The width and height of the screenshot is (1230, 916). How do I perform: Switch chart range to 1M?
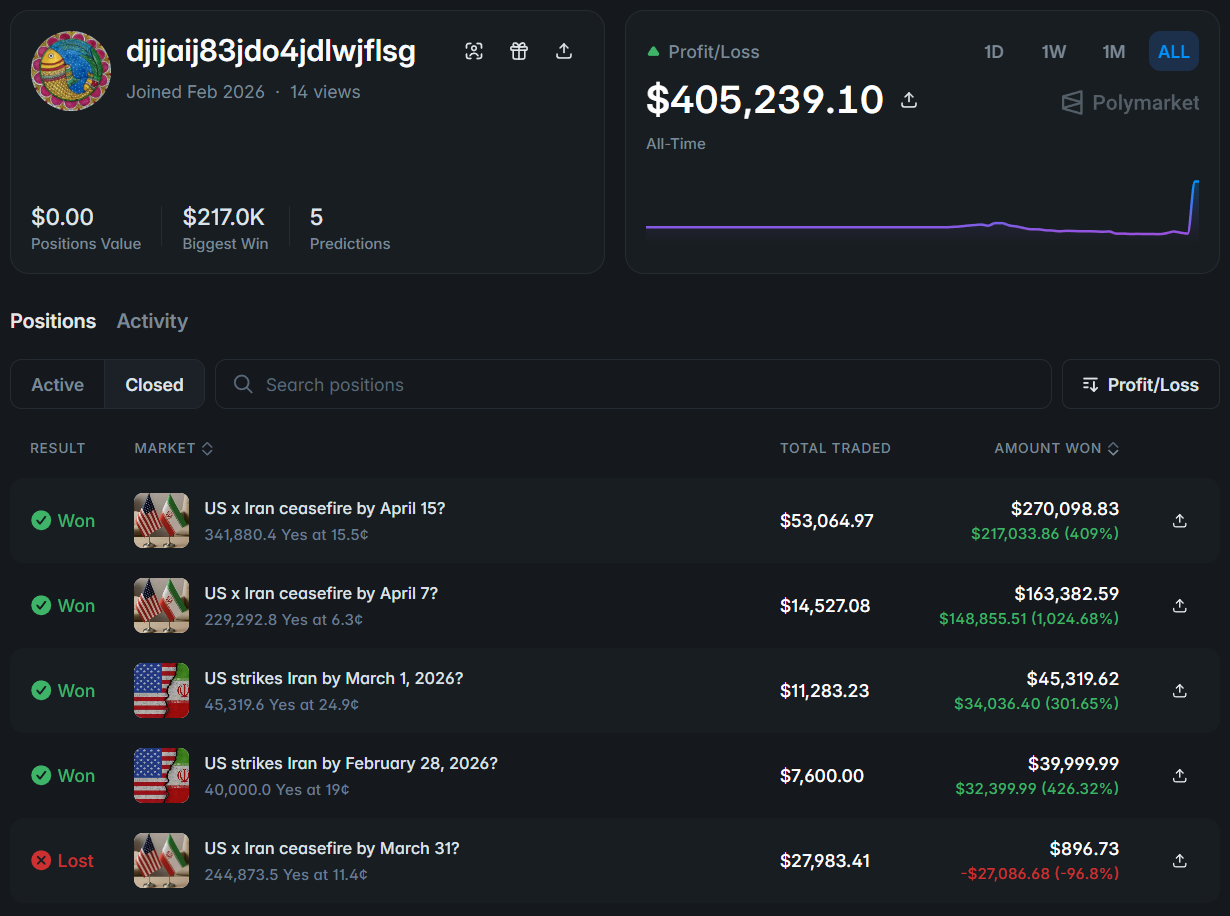pos(1113,52)
